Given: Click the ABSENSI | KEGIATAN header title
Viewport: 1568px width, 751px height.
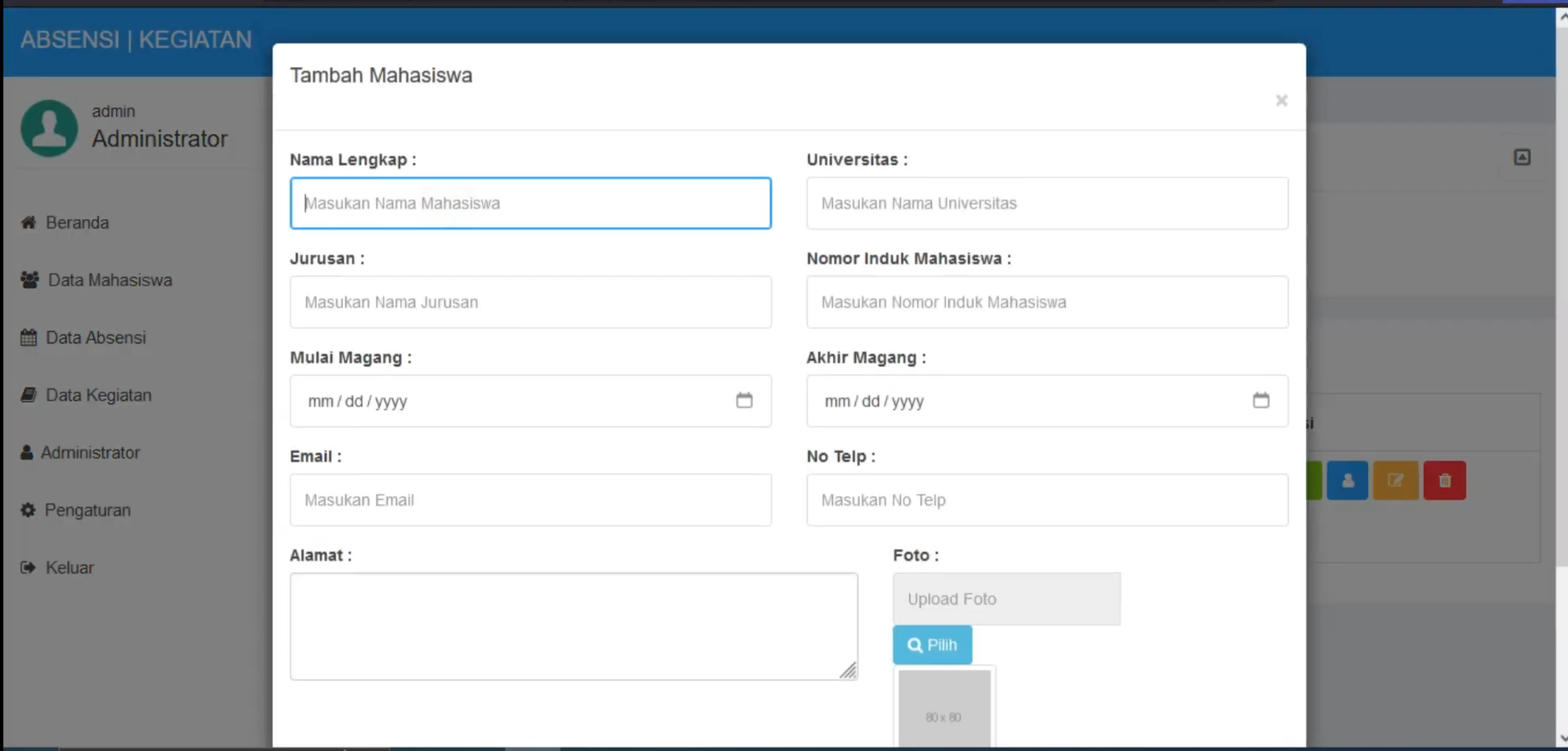Looking at the screenshot, I should point(136,40).
